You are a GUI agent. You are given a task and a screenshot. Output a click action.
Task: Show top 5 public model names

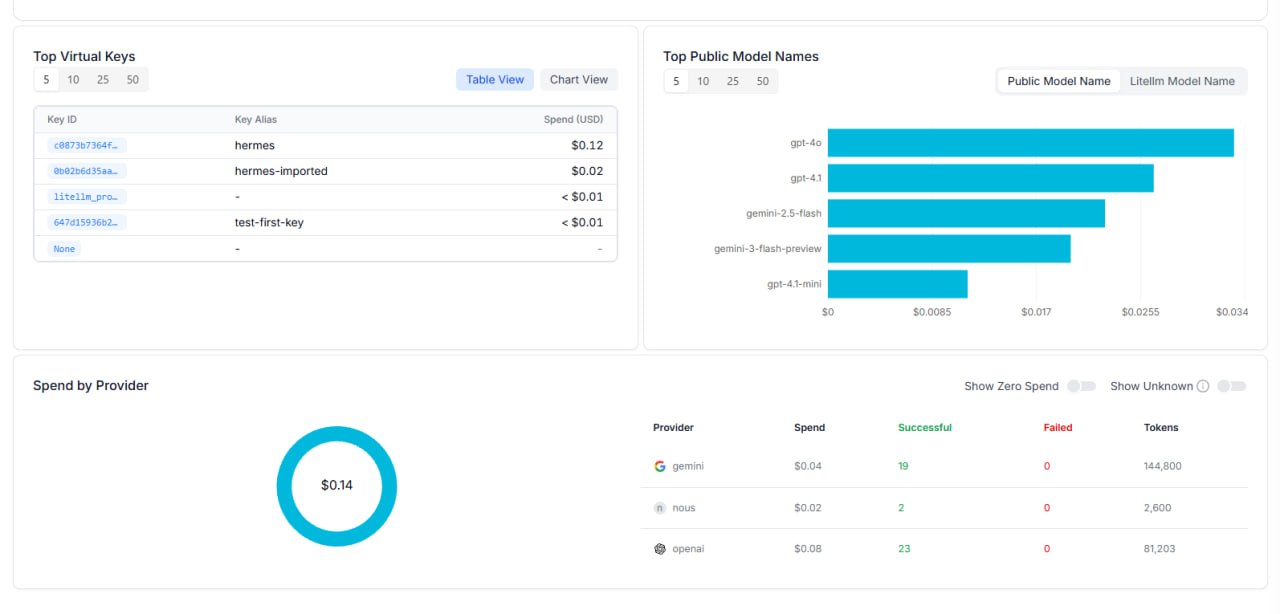click(676, 81)
